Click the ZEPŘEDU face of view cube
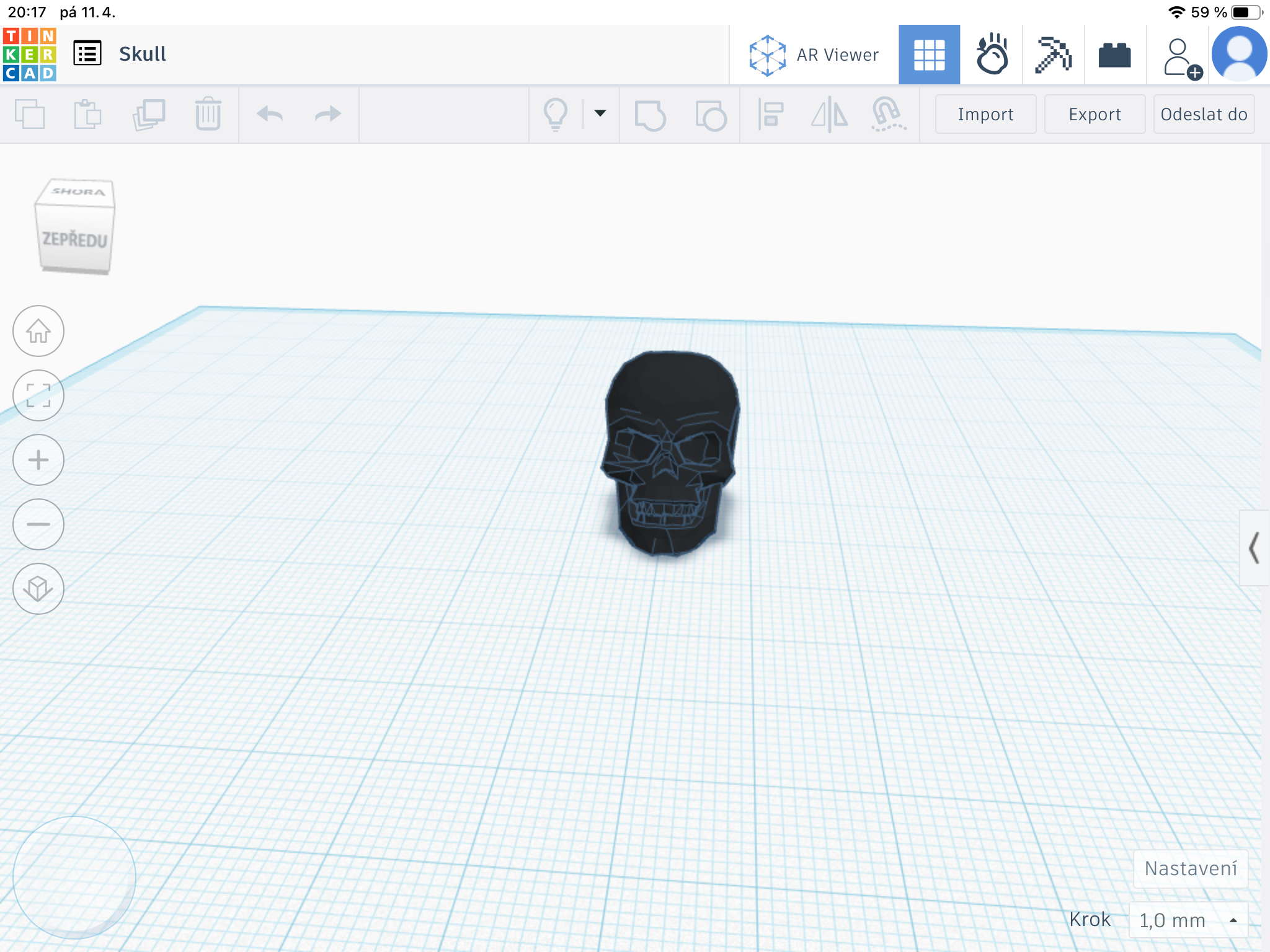1270x952 pixels. click(74, 239)
